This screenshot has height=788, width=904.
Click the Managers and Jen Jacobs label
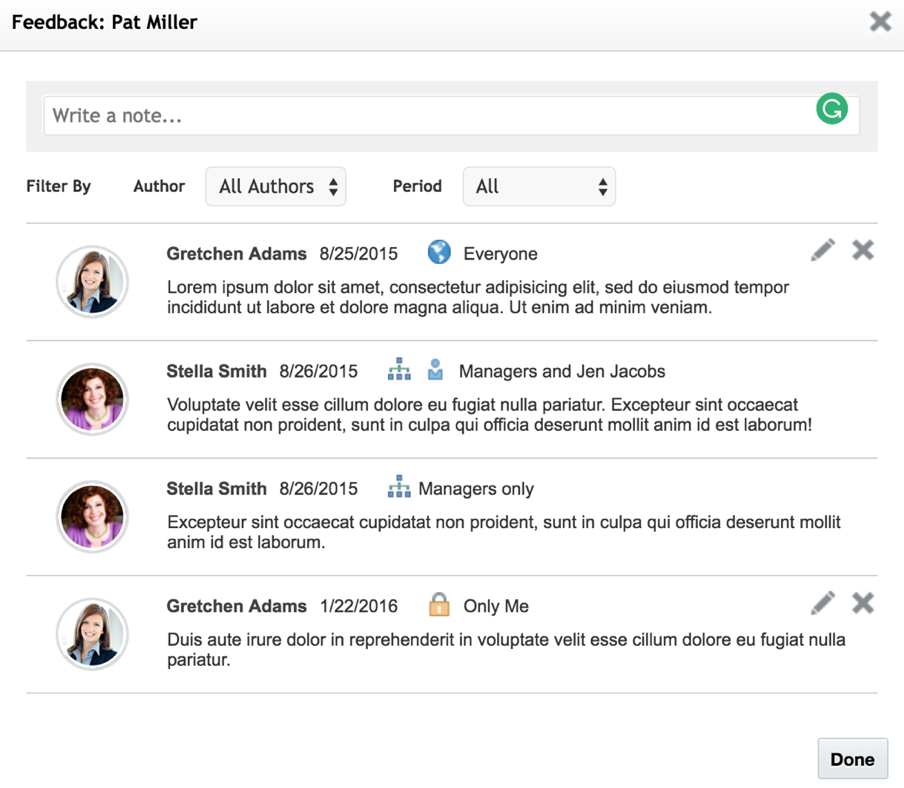[562, 371]
